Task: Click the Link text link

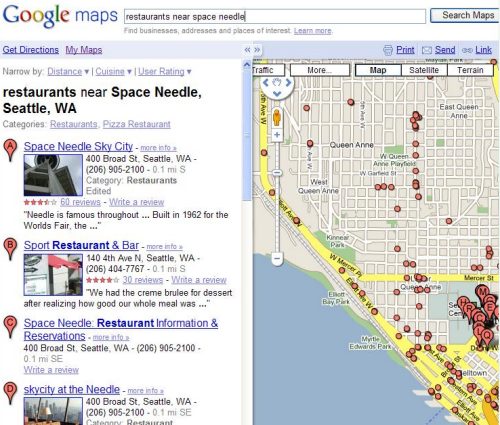Action: click(x=483, y=50)
